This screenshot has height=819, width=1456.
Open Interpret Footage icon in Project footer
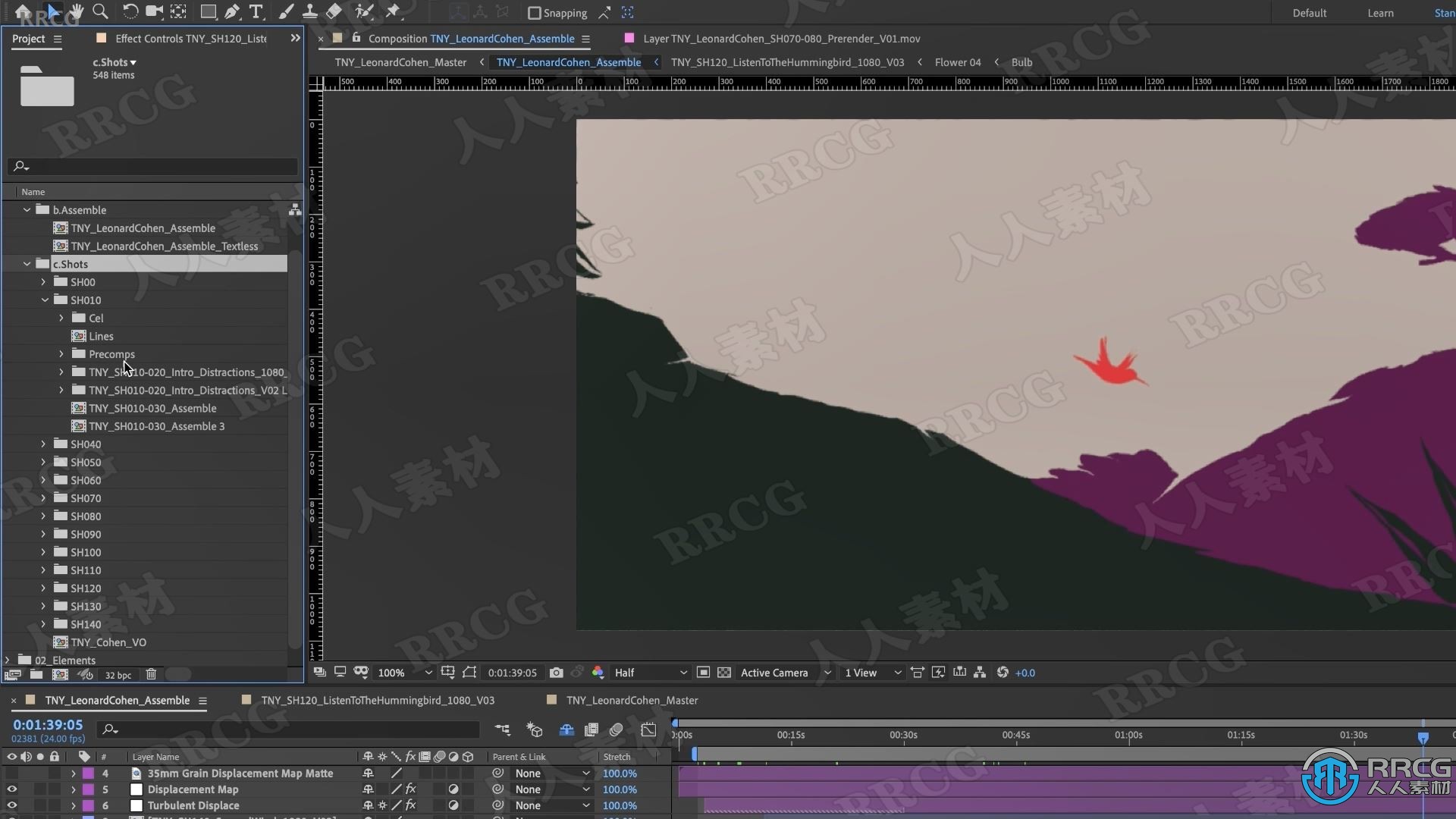[12, 674]
